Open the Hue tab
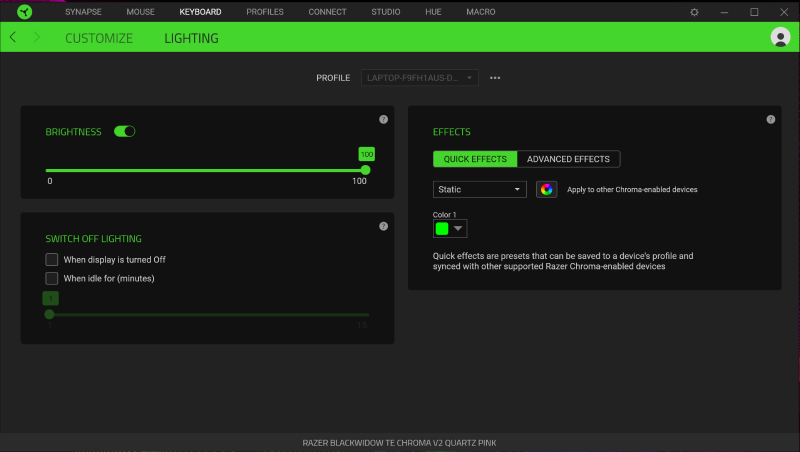800x452 pixels. point(433,12)
